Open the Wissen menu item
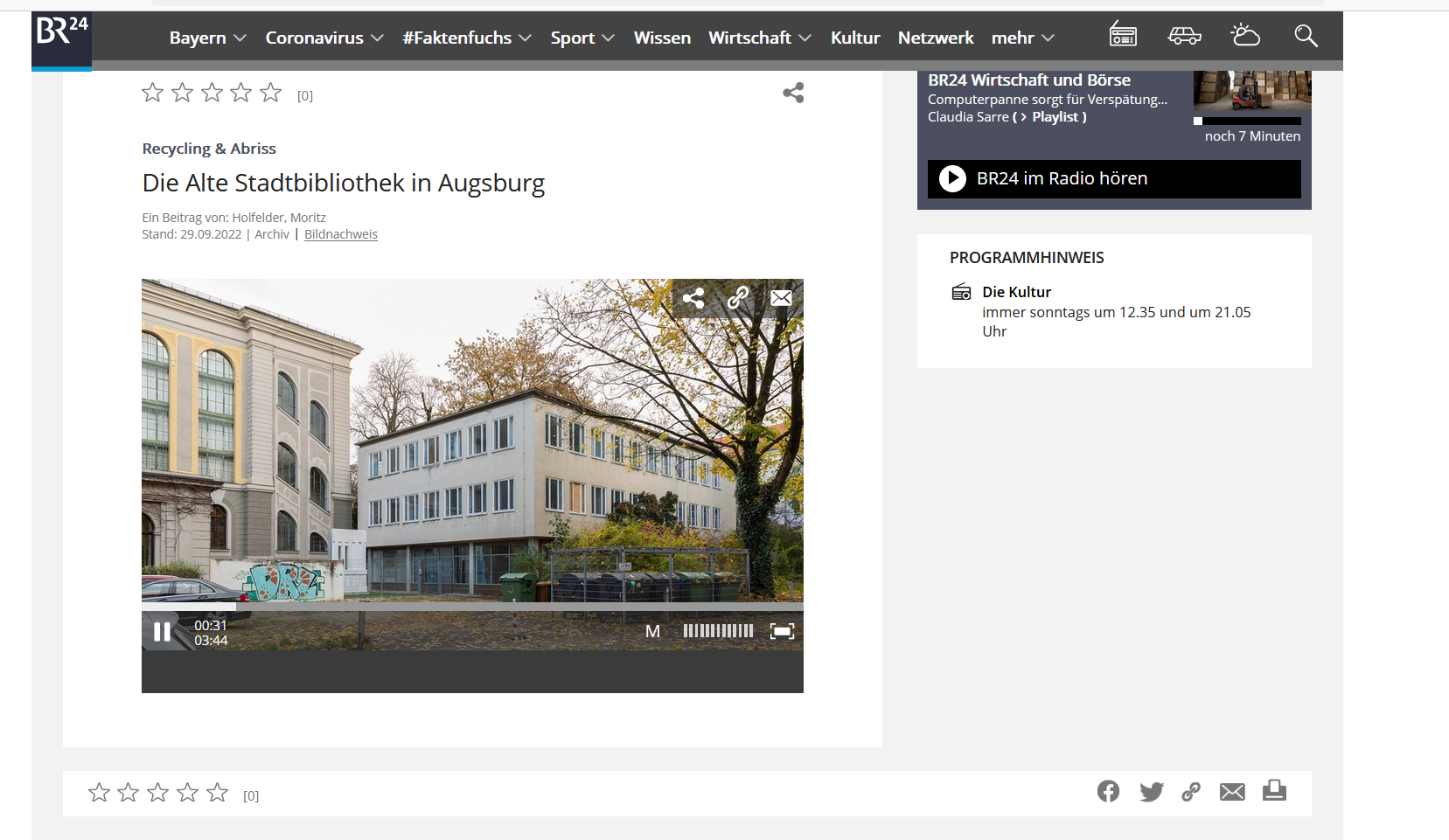This screenshot has width=1449, height=840. [x=662, y=38]
